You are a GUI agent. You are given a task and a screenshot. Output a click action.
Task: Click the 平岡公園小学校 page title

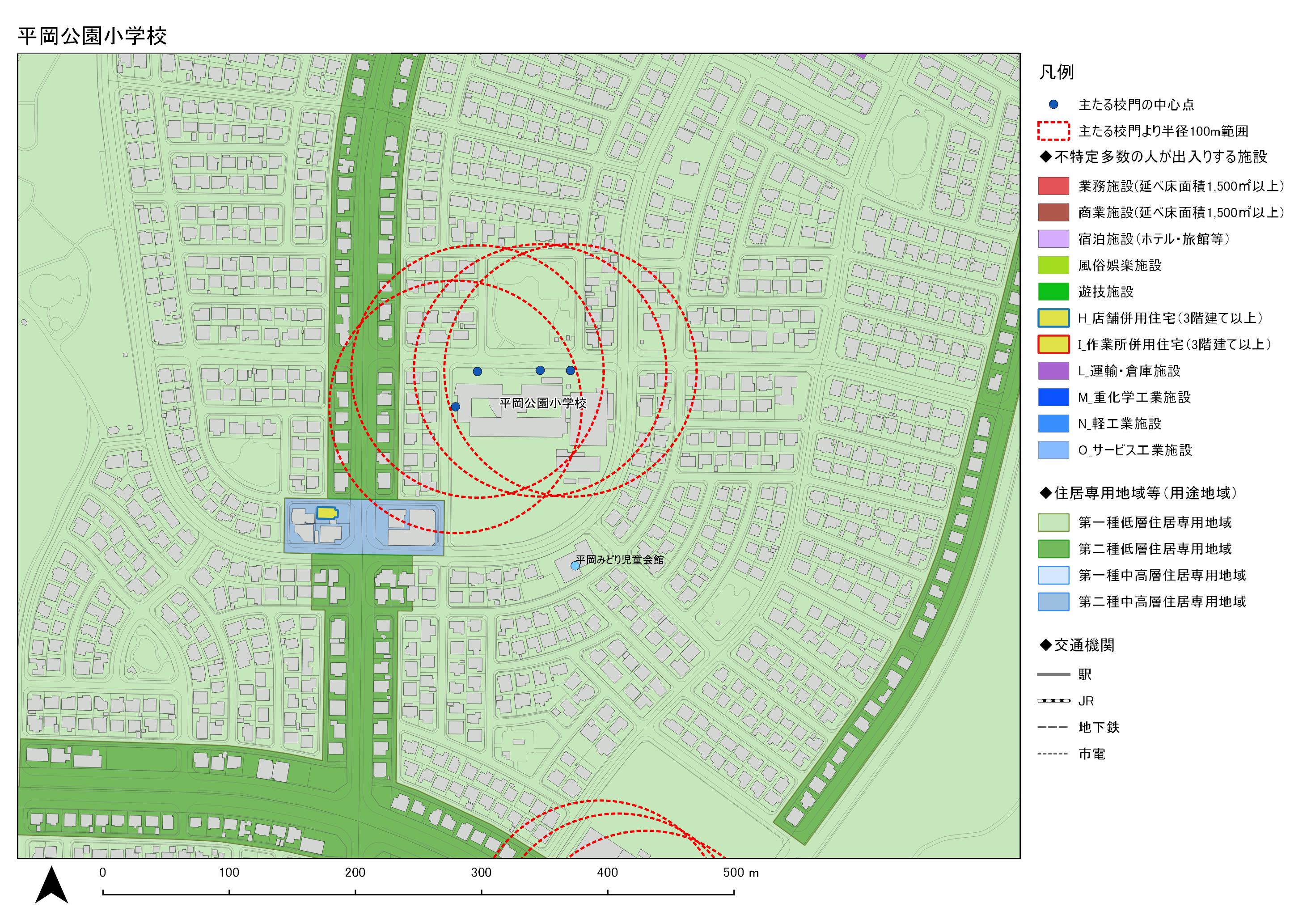[x=92, y=36]
